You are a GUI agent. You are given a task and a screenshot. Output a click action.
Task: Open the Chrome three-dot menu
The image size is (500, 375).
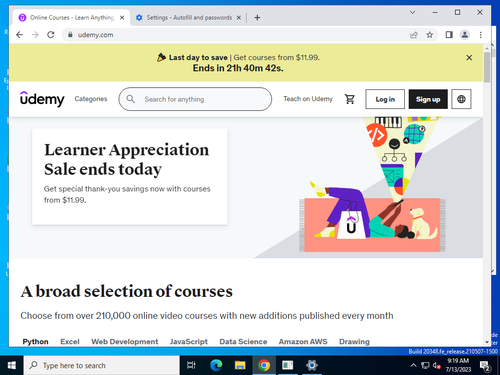click(x=480, y=35)
